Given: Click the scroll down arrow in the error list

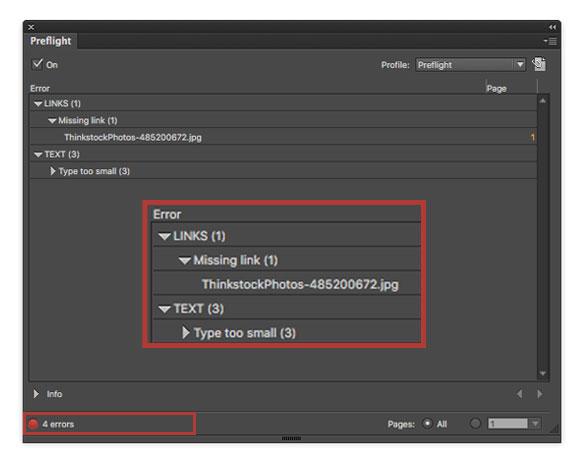Looking at the screenshot, I should 543,373.
